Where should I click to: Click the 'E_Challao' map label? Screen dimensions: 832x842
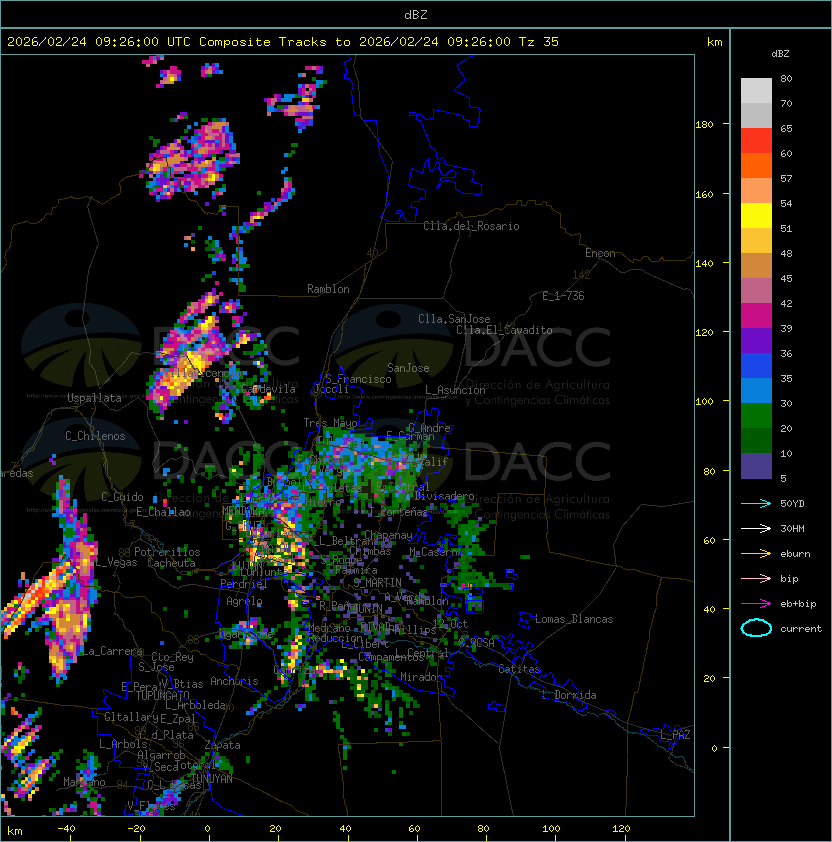coord(163,512)
